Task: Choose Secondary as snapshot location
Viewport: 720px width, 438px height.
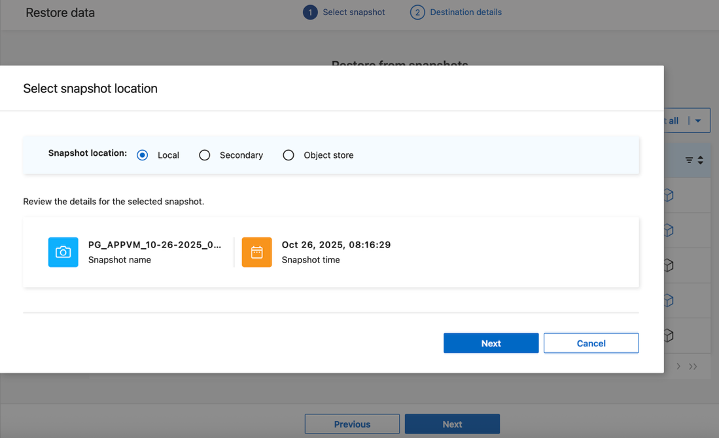Action: pyautogui.click(x=205, y=155)
